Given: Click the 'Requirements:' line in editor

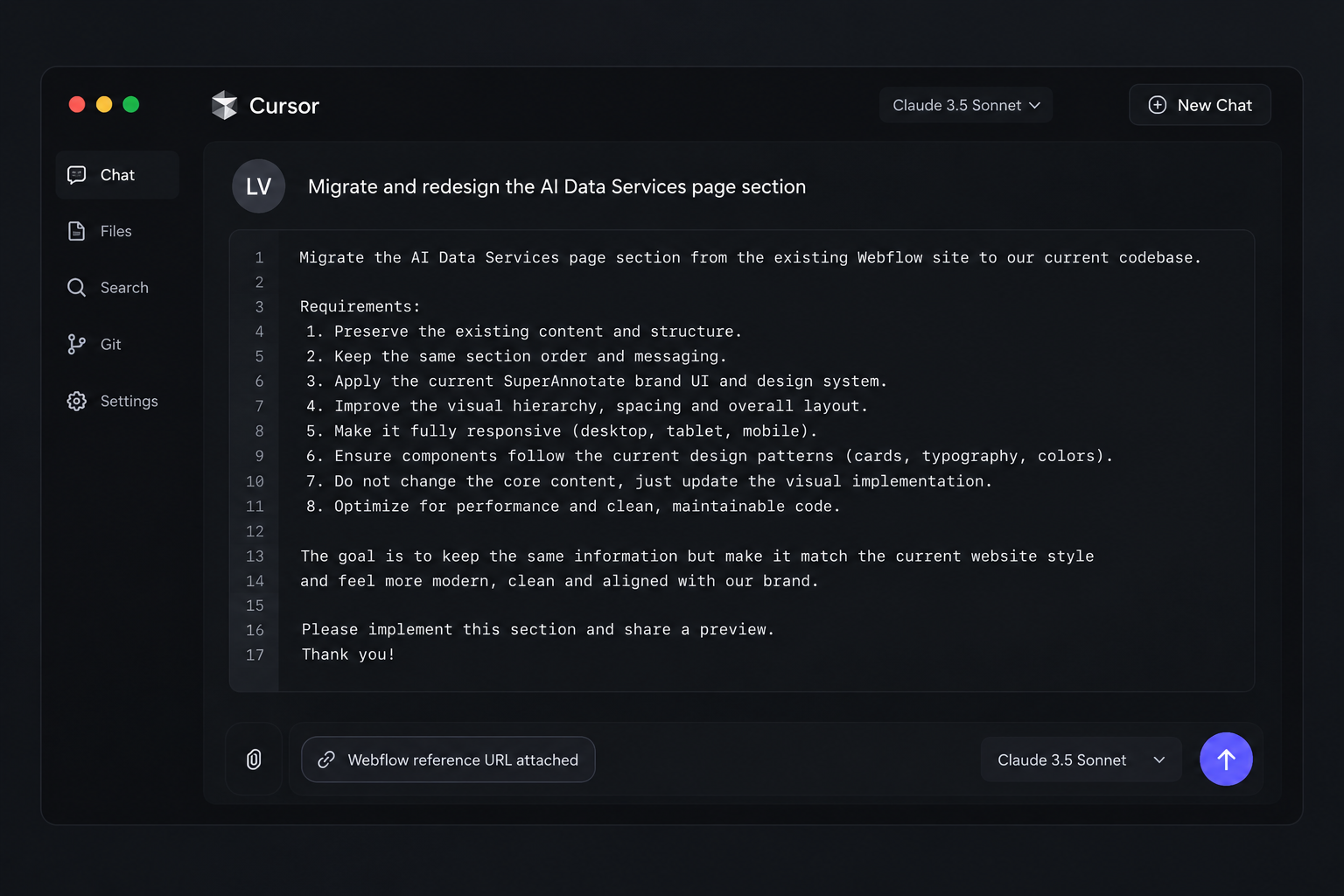Looking at the screenshot, I should click(360, 306).
